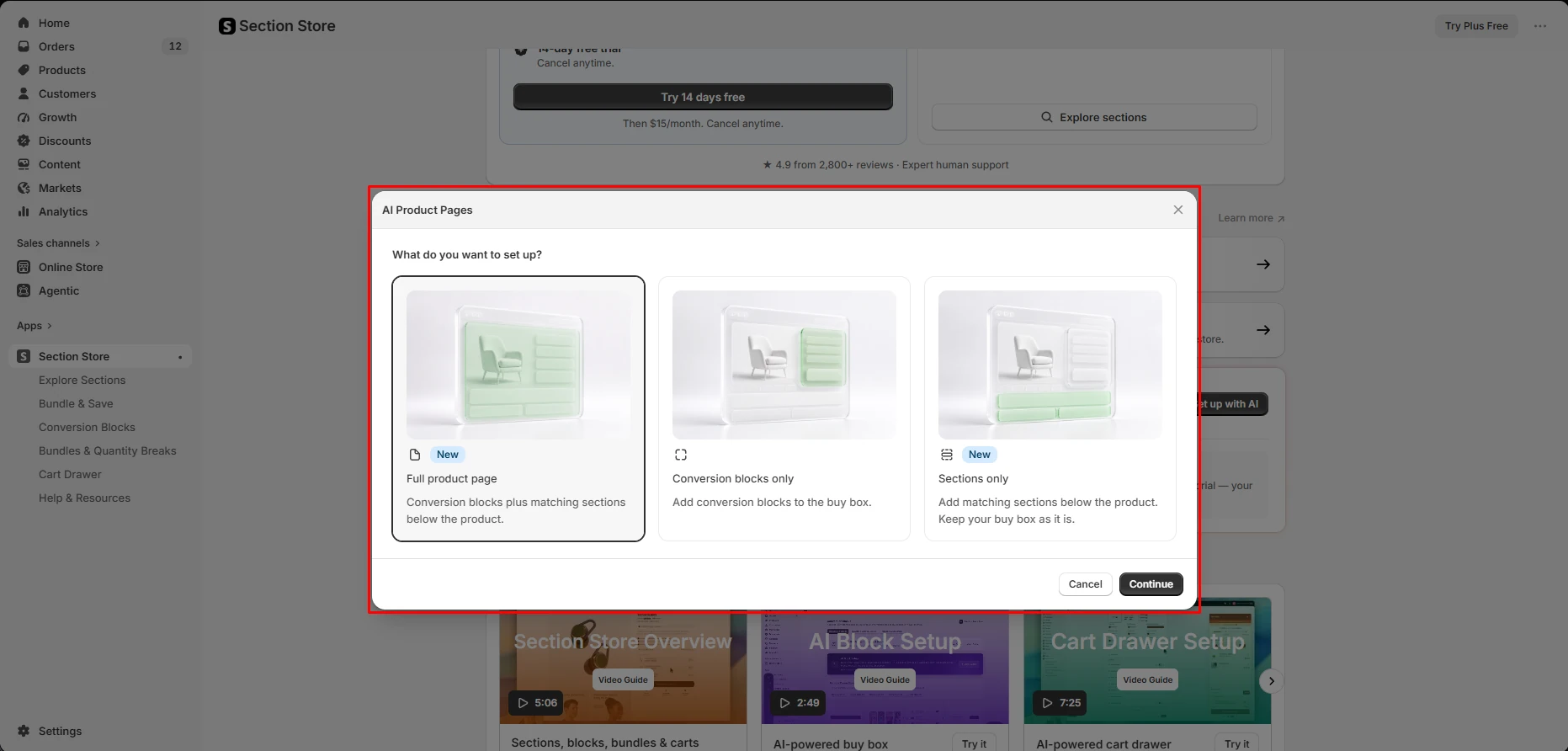1568x751 pixels.
Task: Open Conversion Blocks in sidebar
Action: (87, 427)
